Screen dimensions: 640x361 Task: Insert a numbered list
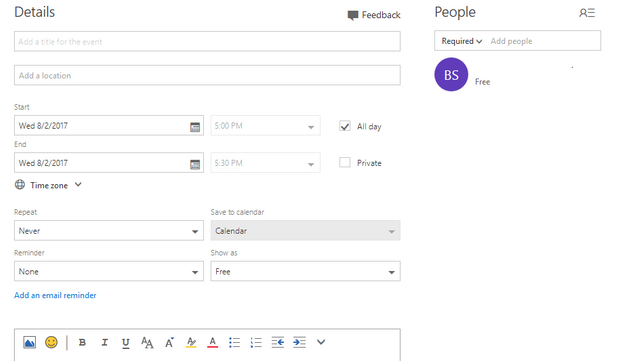[x=256, y=343]
